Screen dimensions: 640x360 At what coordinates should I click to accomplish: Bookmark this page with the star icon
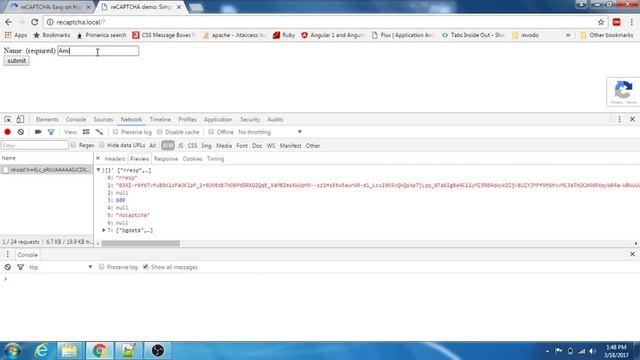click(601, 22)
